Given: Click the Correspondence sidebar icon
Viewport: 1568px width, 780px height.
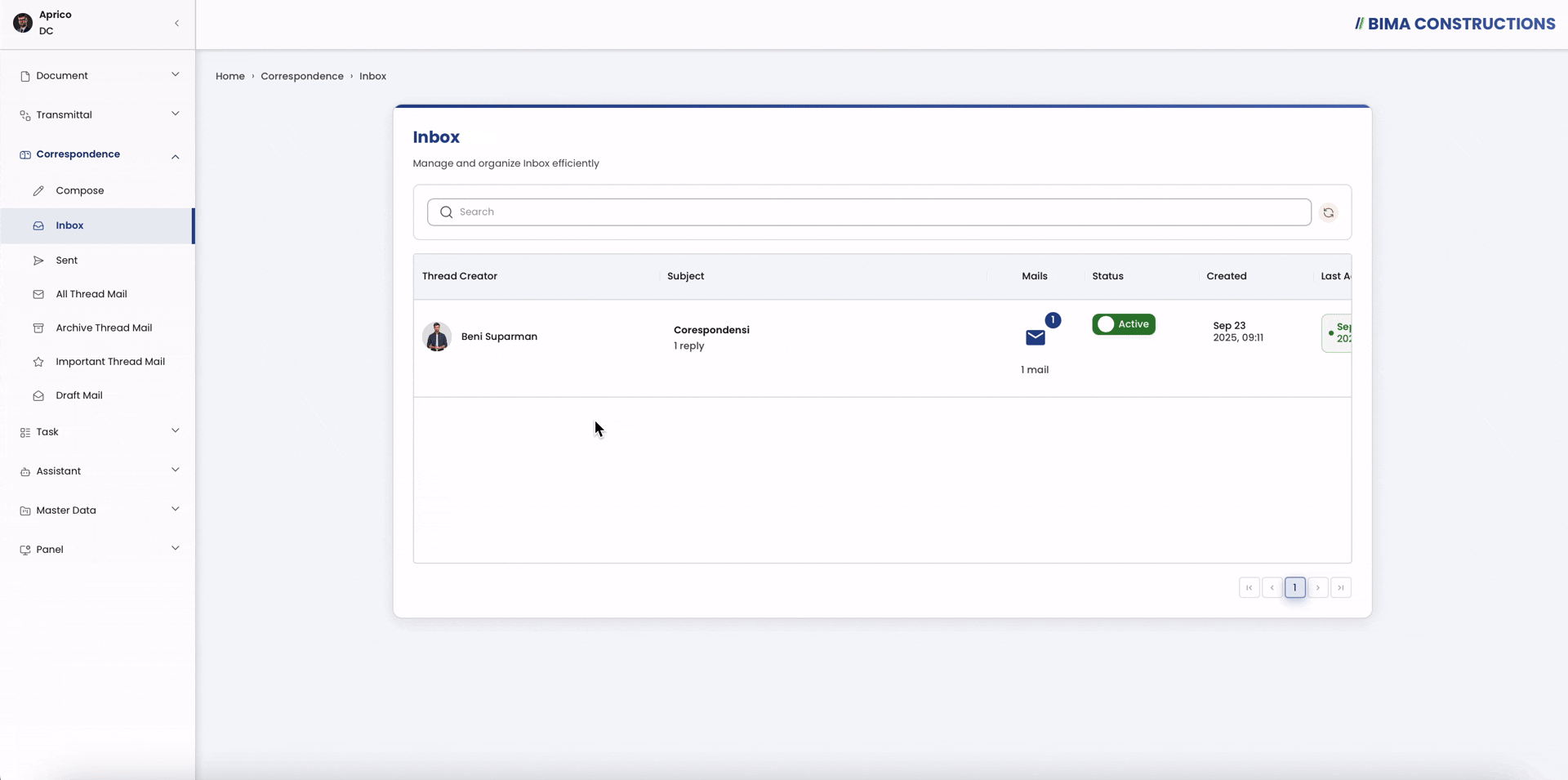Looking at the screenshot, I should [x=25, y=154].
